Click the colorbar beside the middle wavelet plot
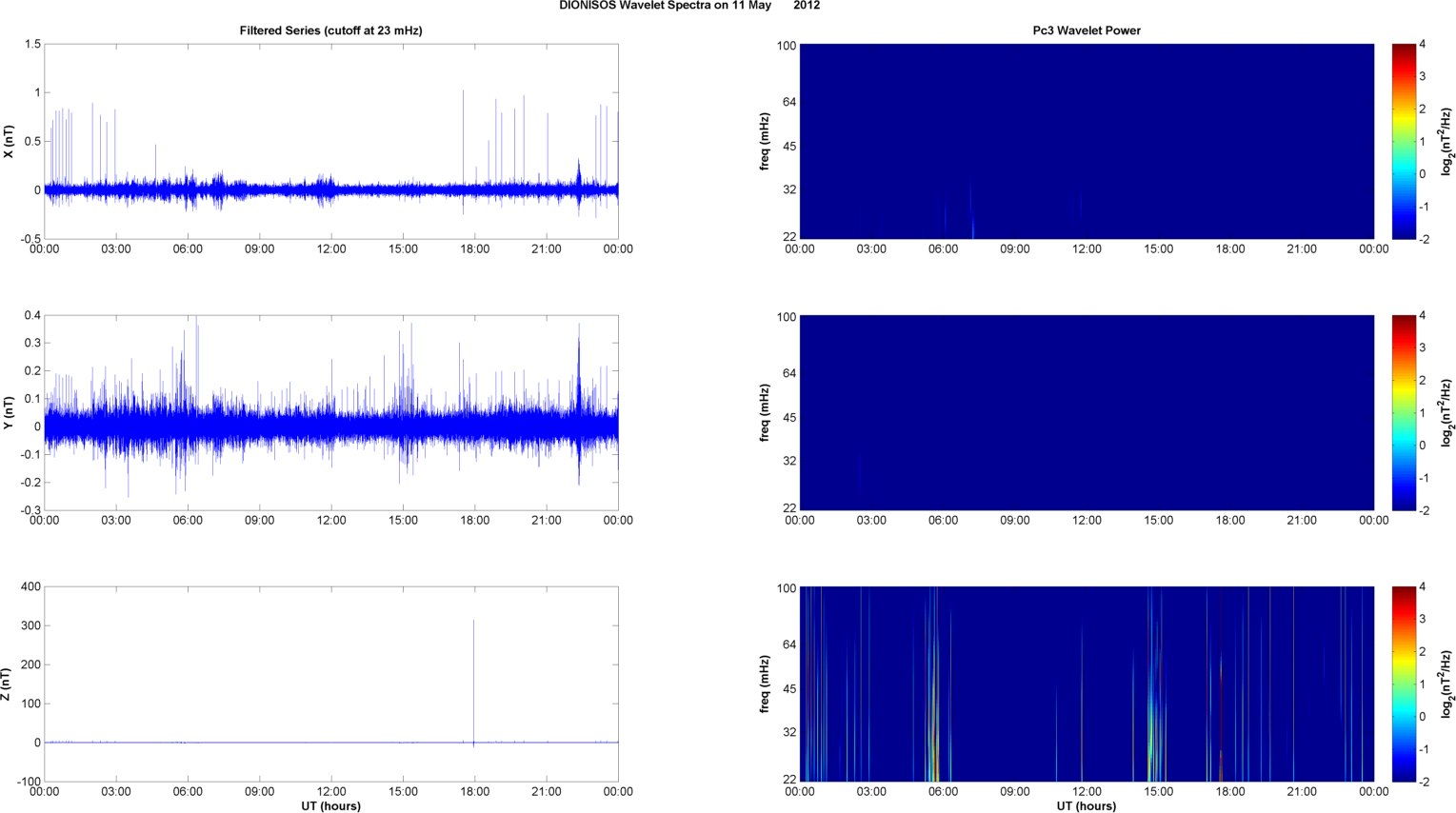1456x813 pixels. click(x=1403, y=412)
